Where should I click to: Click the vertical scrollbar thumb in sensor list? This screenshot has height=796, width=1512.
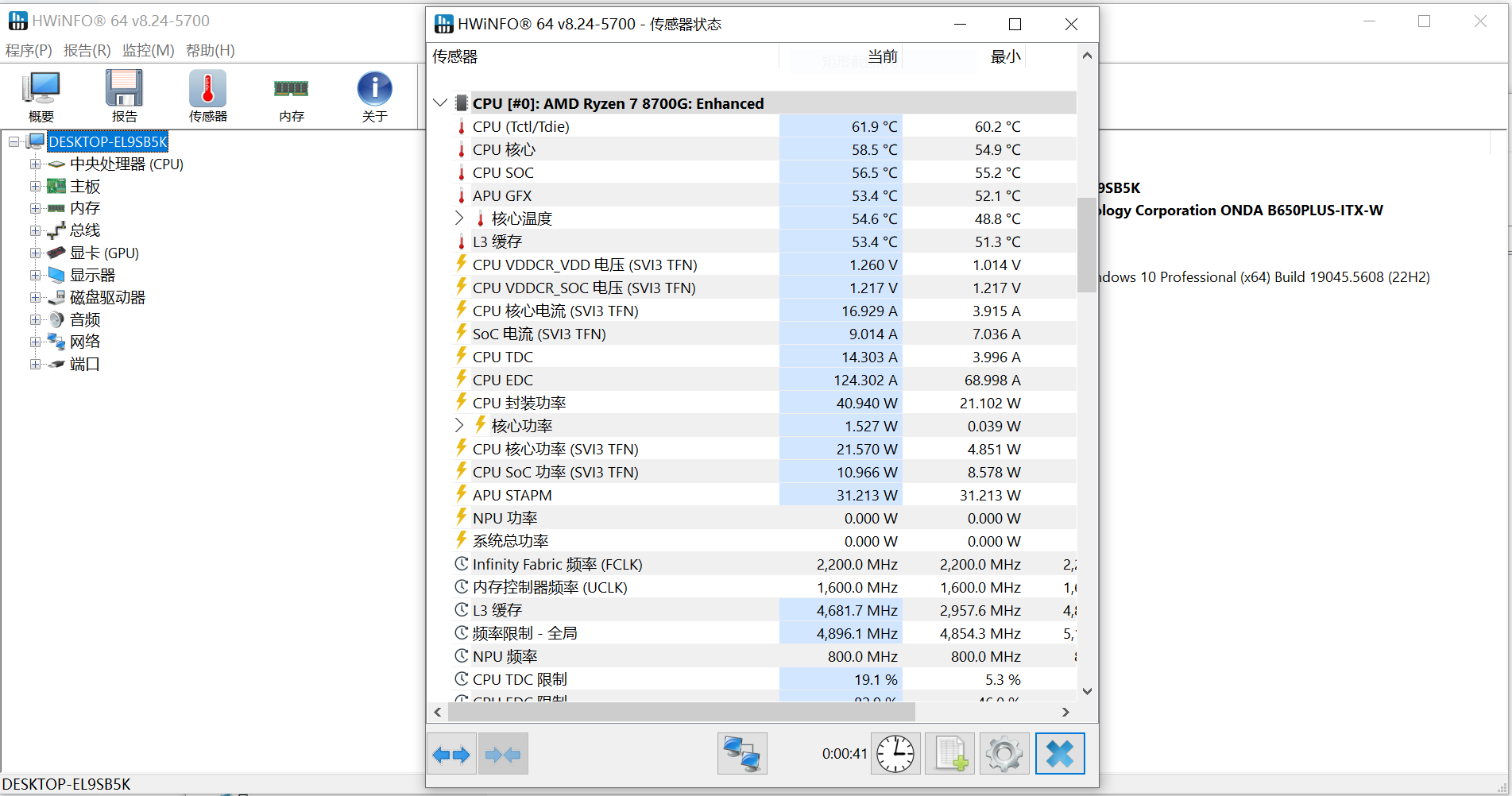[x=1087, y=245]
